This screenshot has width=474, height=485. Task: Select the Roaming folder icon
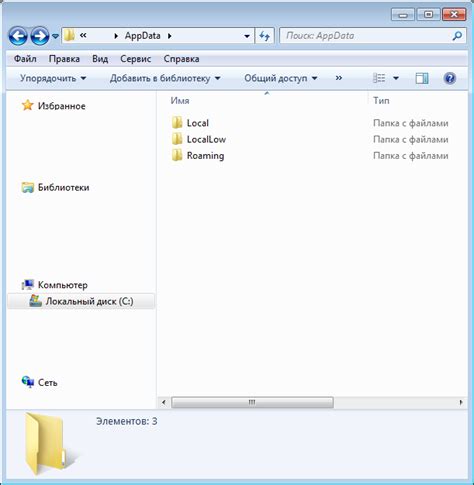[177, 155]
